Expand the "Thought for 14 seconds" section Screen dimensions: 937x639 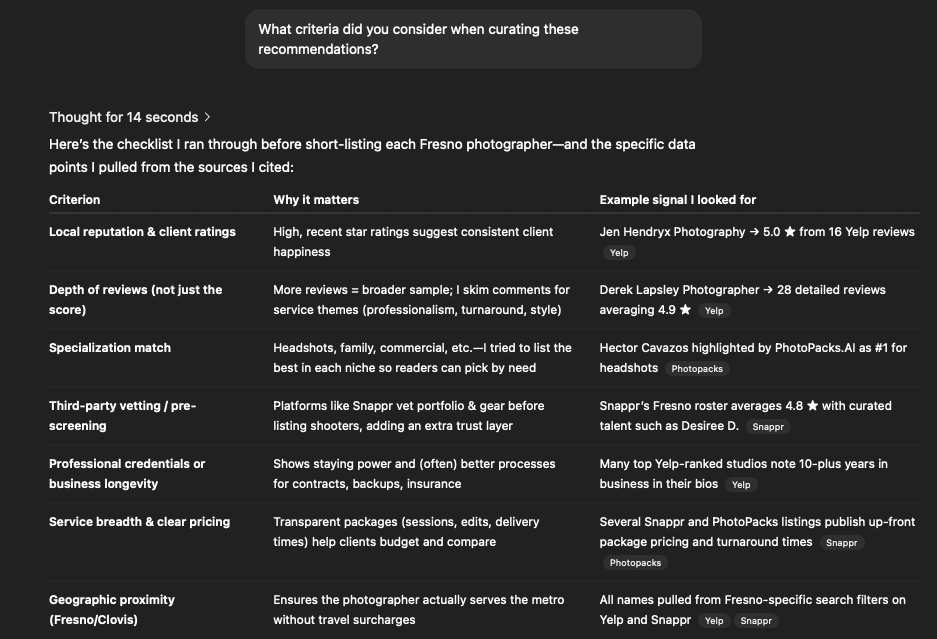click(x=130, y=117)
